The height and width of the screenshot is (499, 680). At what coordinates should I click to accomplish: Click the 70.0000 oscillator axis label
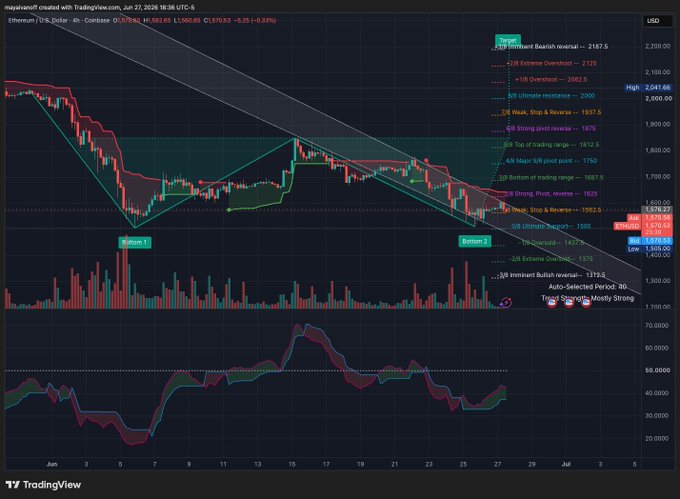click(657, 326)
